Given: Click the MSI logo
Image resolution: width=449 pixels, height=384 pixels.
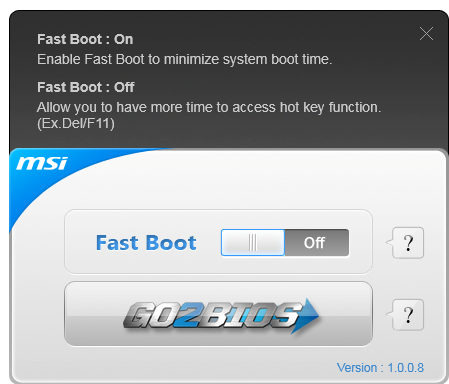Looking at the screenshot, I should coord(42,163).
